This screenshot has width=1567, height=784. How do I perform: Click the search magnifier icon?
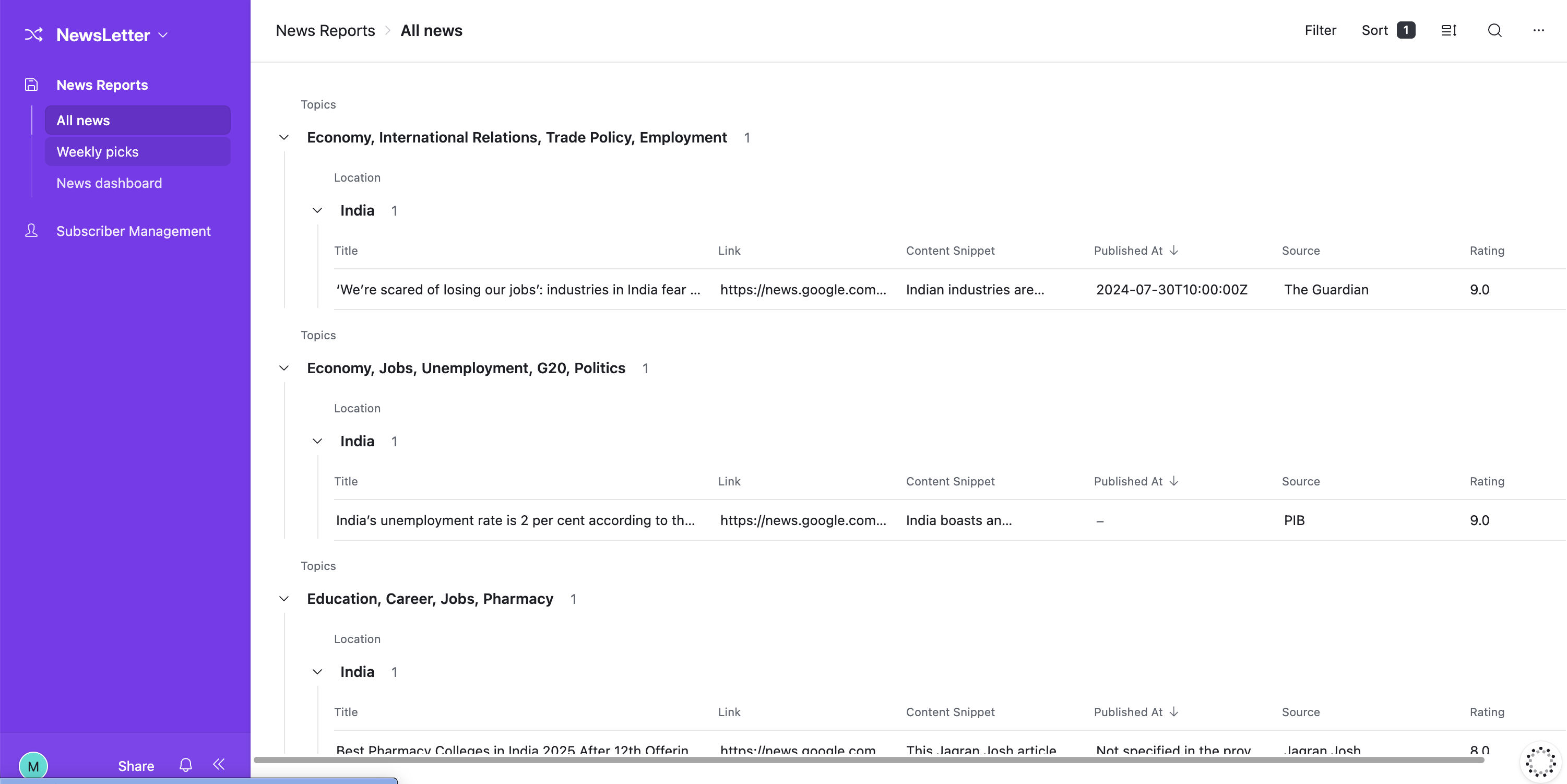[1494, 30]
